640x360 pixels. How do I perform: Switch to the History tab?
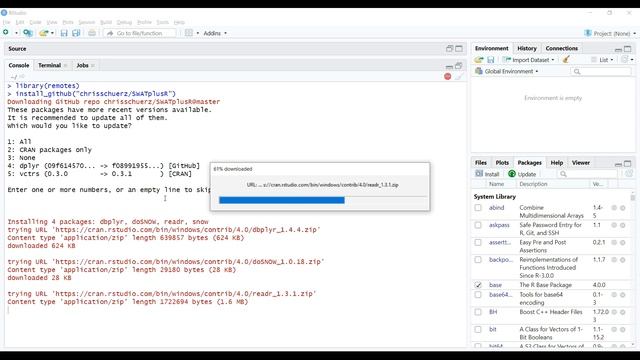[x=527, y=48]
